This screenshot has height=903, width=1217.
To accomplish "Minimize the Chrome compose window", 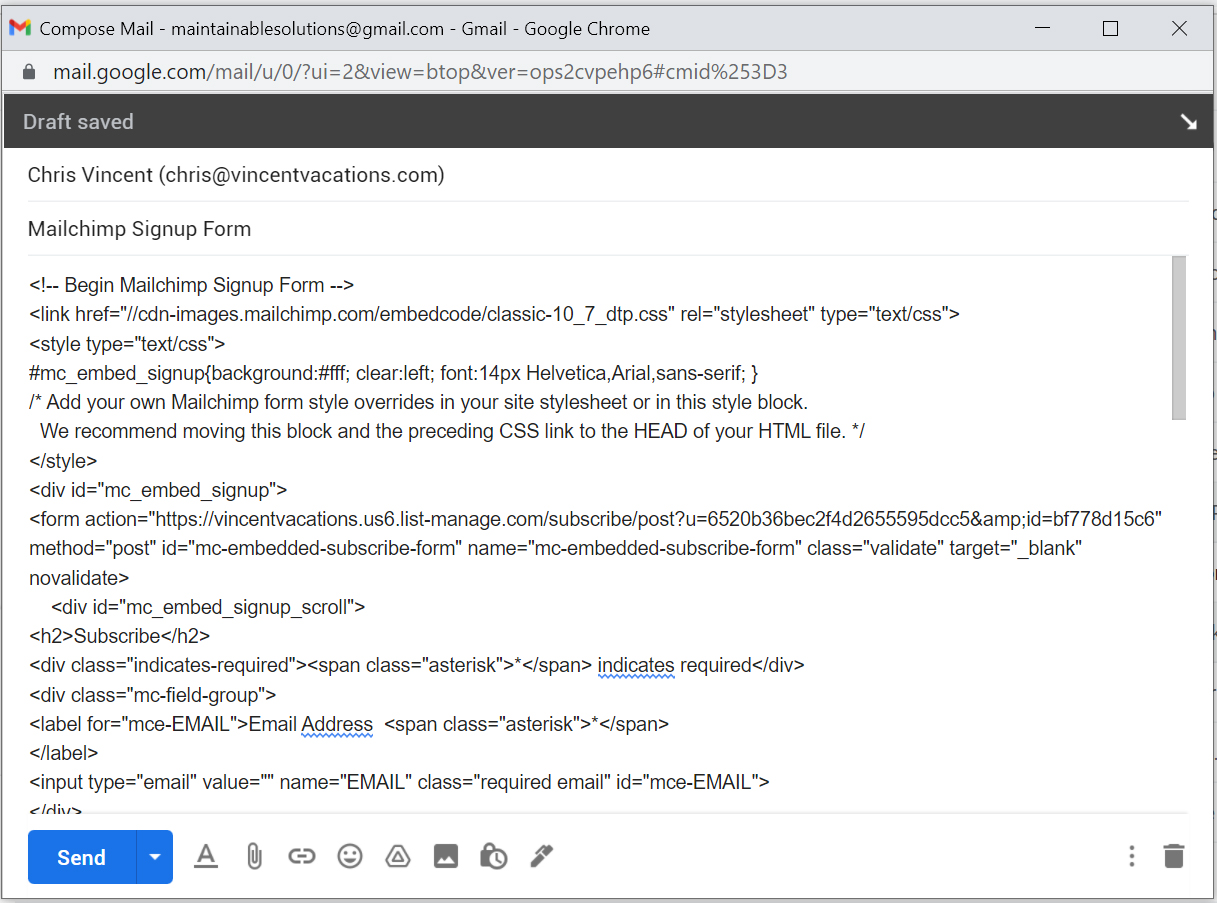I will point(1043,29).
